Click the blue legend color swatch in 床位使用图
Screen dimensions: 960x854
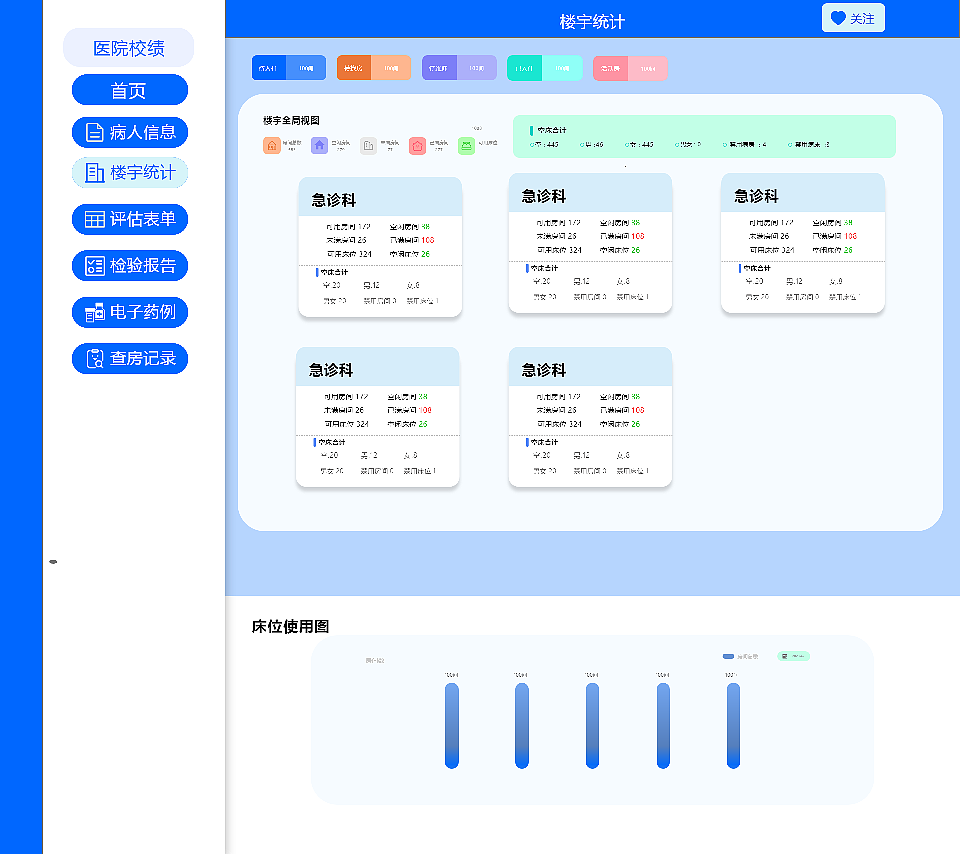click(x=728, y=655)
